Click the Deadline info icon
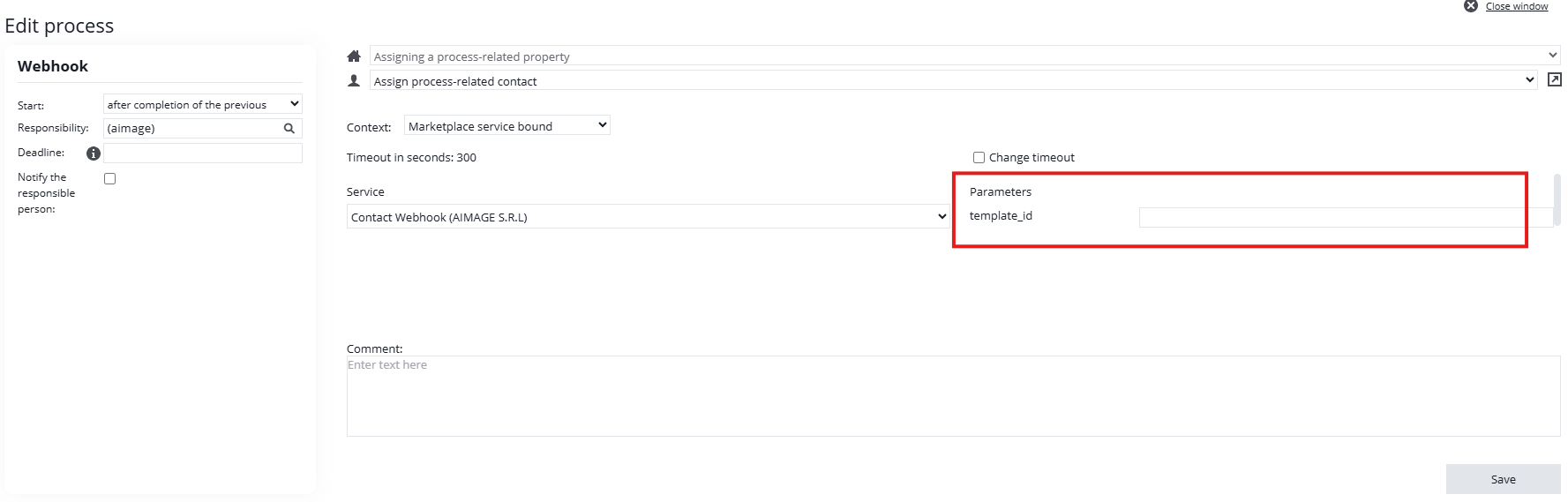 coord(94,154)
